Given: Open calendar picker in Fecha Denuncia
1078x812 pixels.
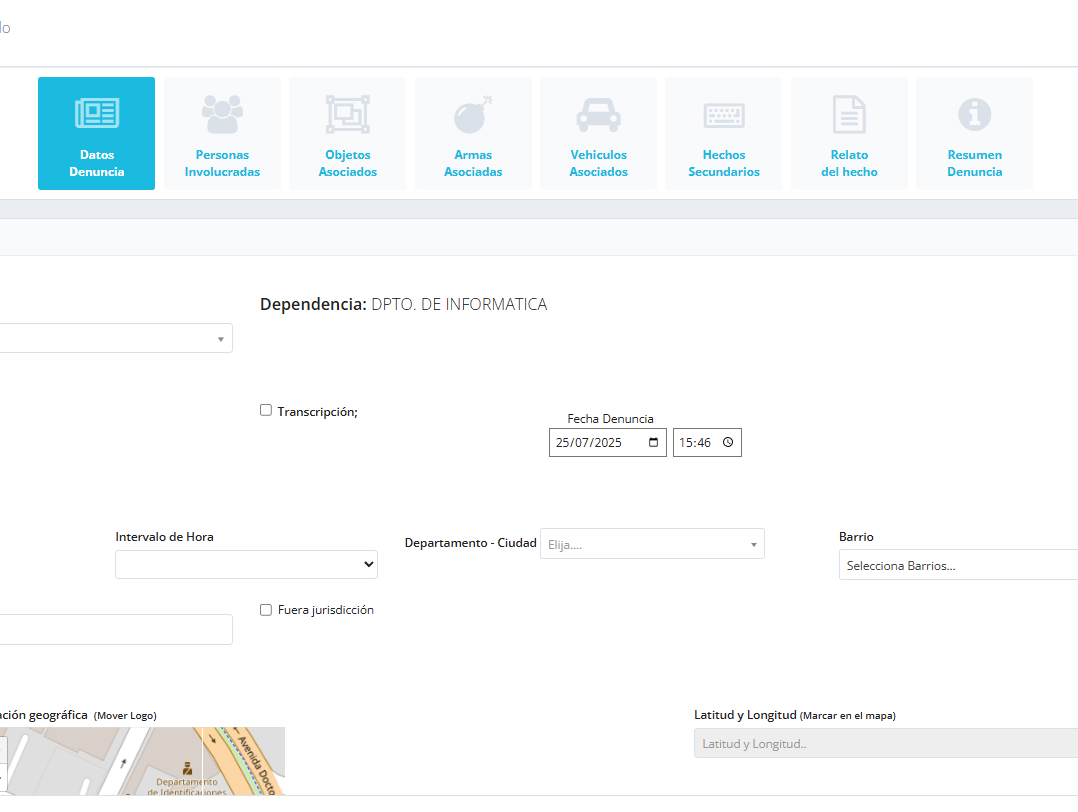Looking at the screenshot, I should (654, 442).
